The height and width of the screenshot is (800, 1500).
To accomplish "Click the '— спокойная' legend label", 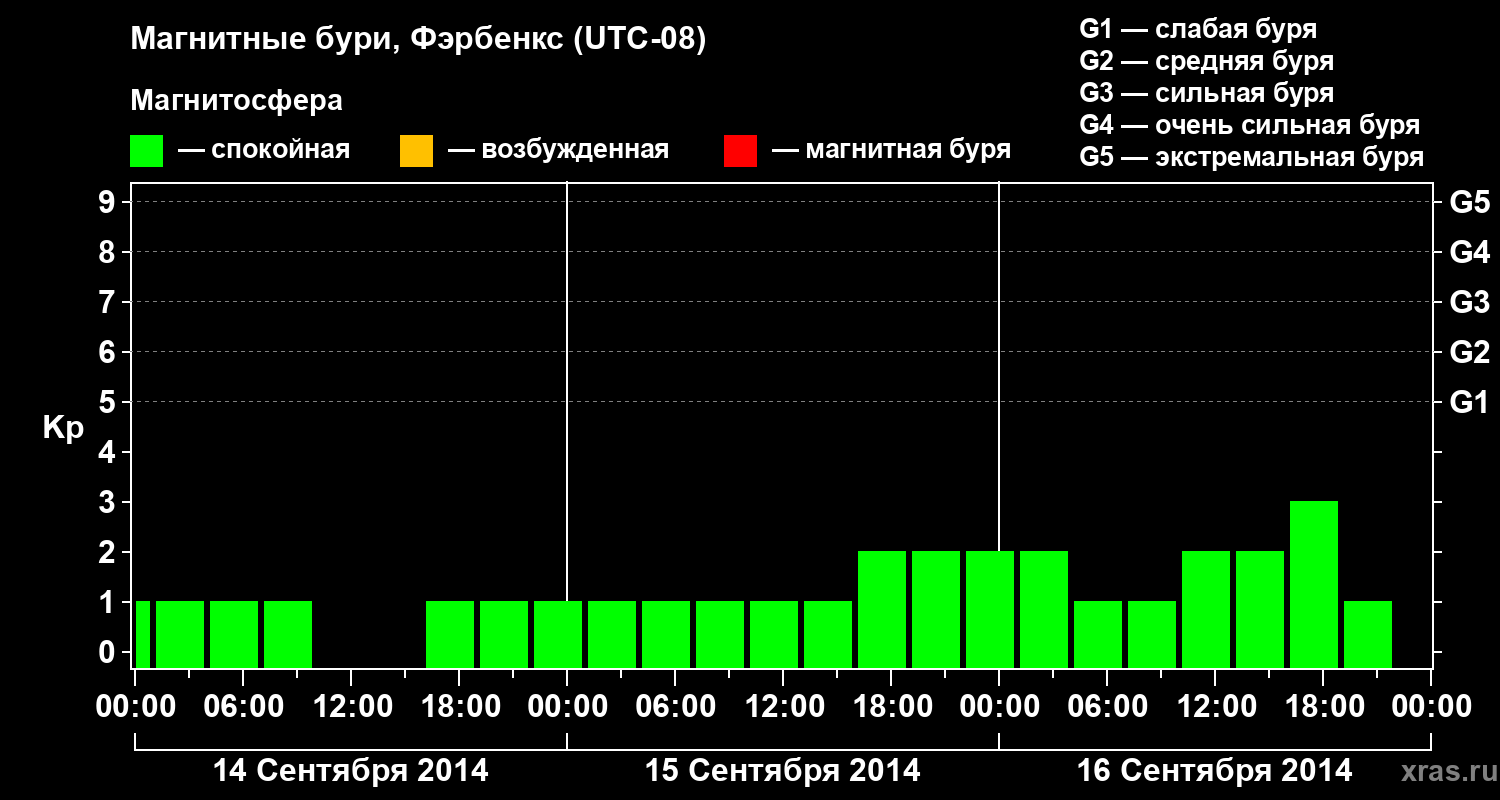I will [x=264, y=150].
